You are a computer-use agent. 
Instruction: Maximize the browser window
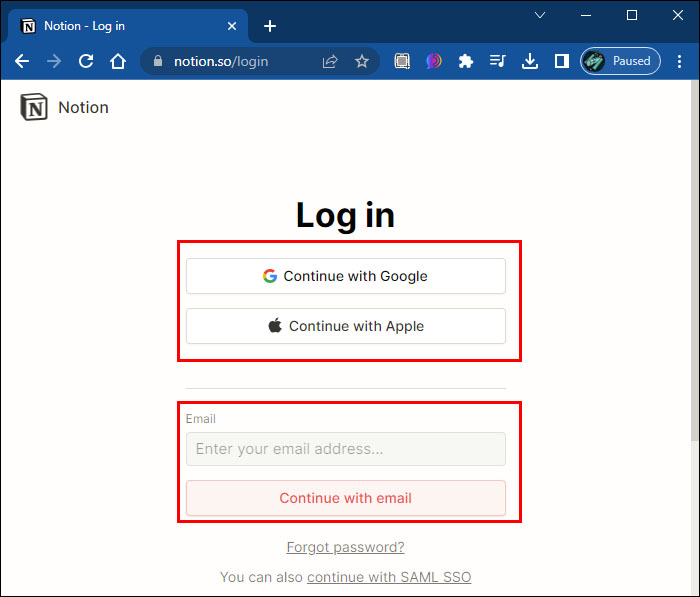632,16
